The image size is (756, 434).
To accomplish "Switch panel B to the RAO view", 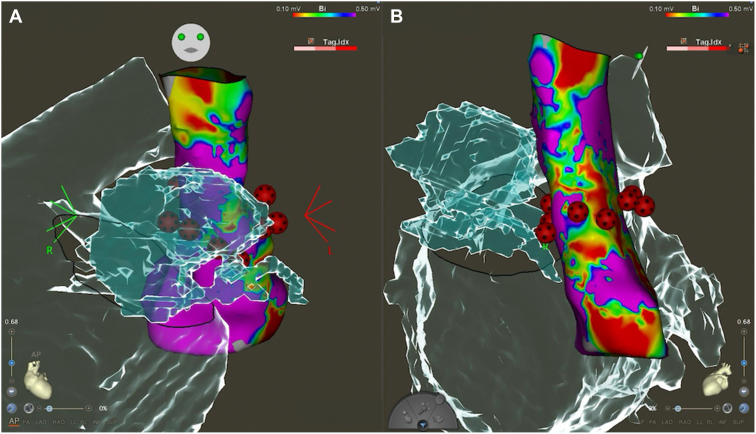I will click(x=685, y=422).
